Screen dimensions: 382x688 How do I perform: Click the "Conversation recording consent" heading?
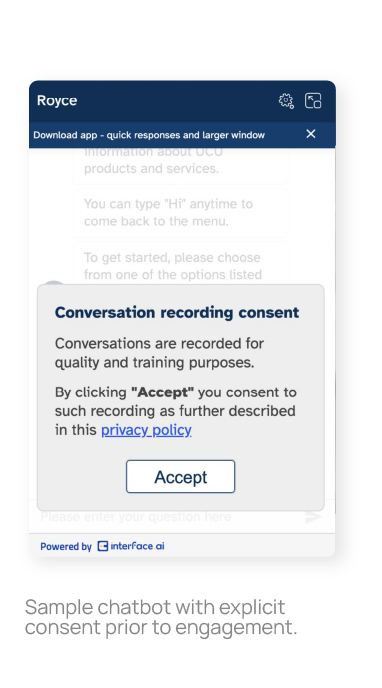click(177, 312)
